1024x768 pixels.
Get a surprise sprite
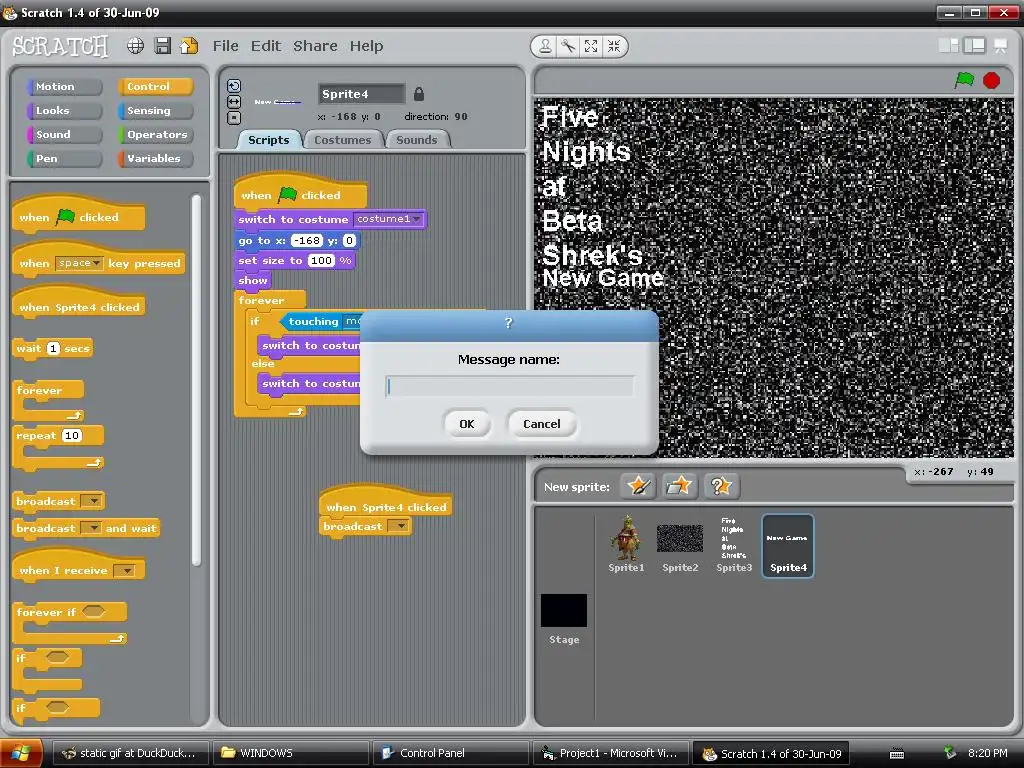coord(720,486)
